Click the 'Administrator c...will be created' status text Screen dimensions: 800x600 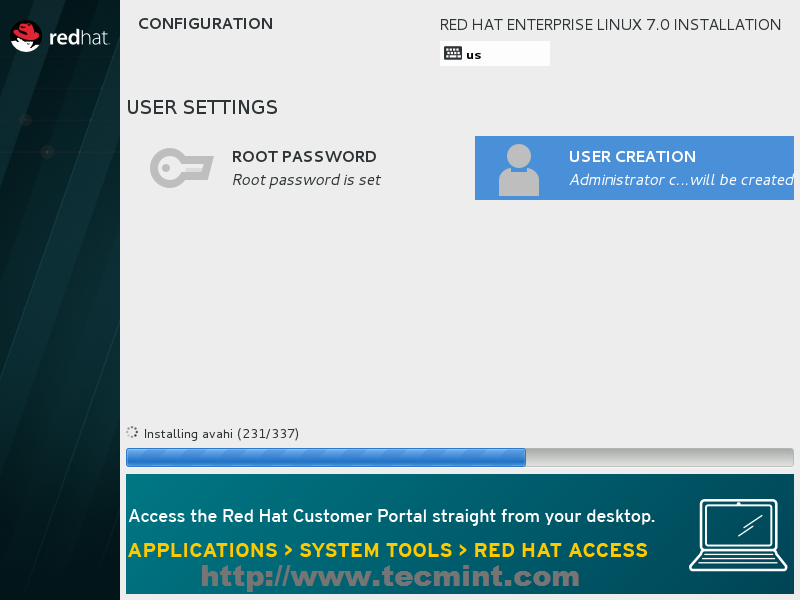coord(681,180)
